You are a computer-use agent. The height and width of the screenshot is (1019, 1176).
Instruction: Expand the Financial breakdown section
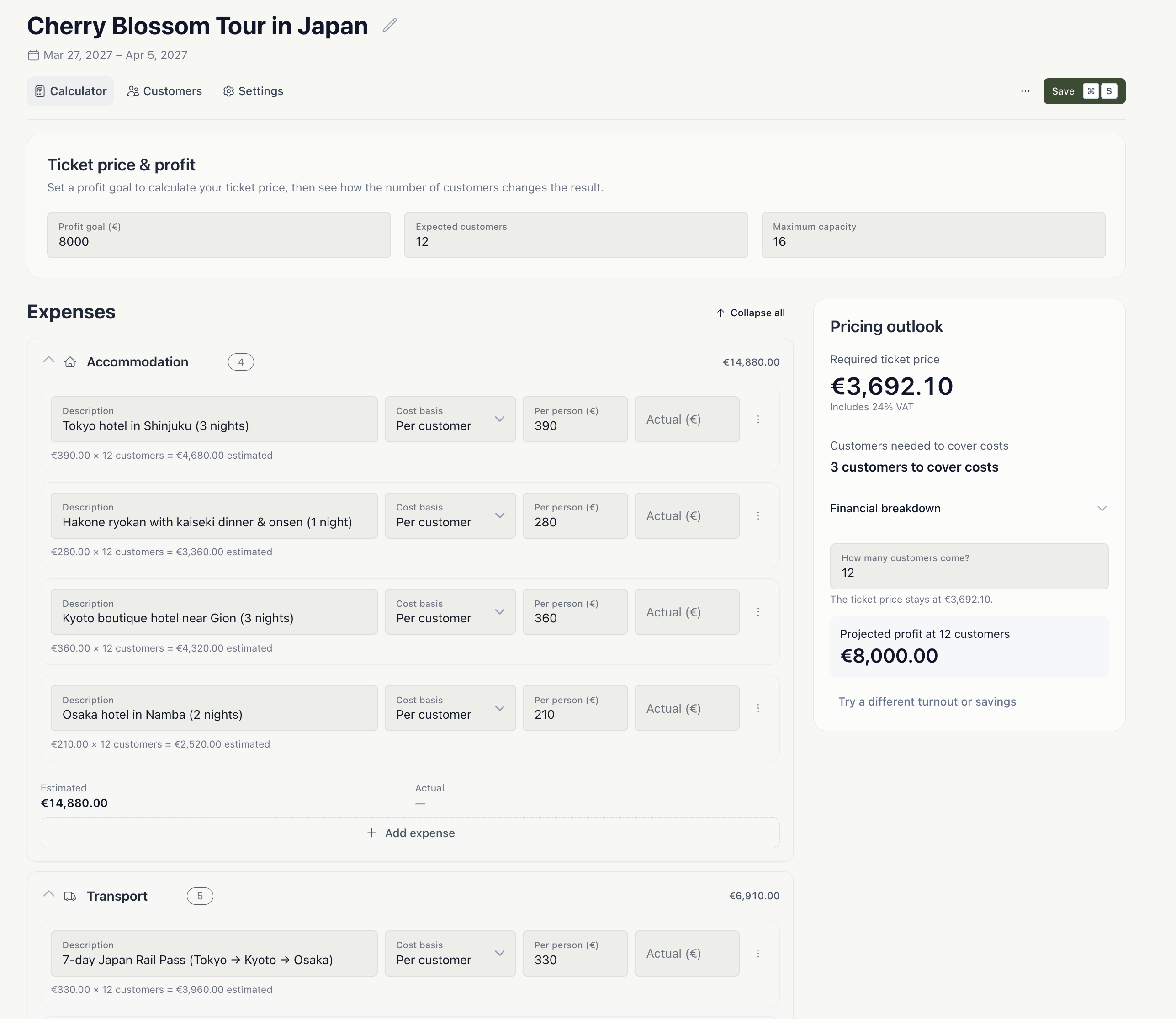(x=969, y=509)
